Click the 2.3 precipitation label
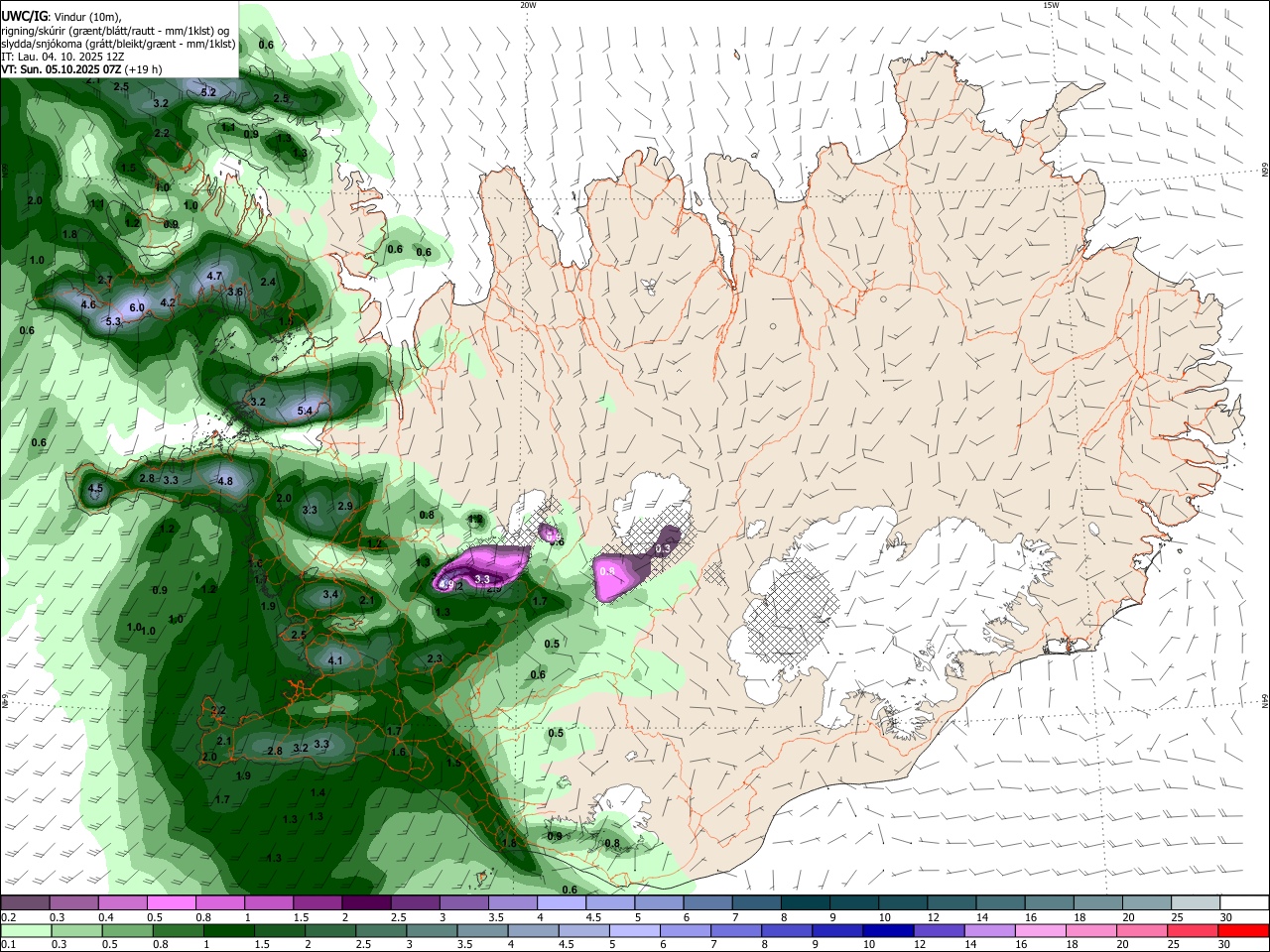 (x=435, y=658)
